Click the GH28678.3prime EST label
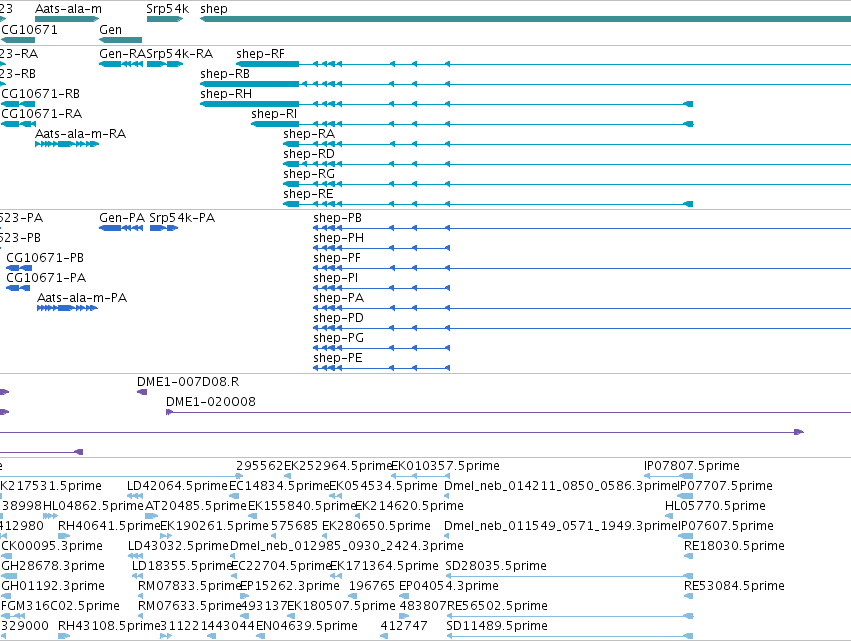 (x=53, y=566)
